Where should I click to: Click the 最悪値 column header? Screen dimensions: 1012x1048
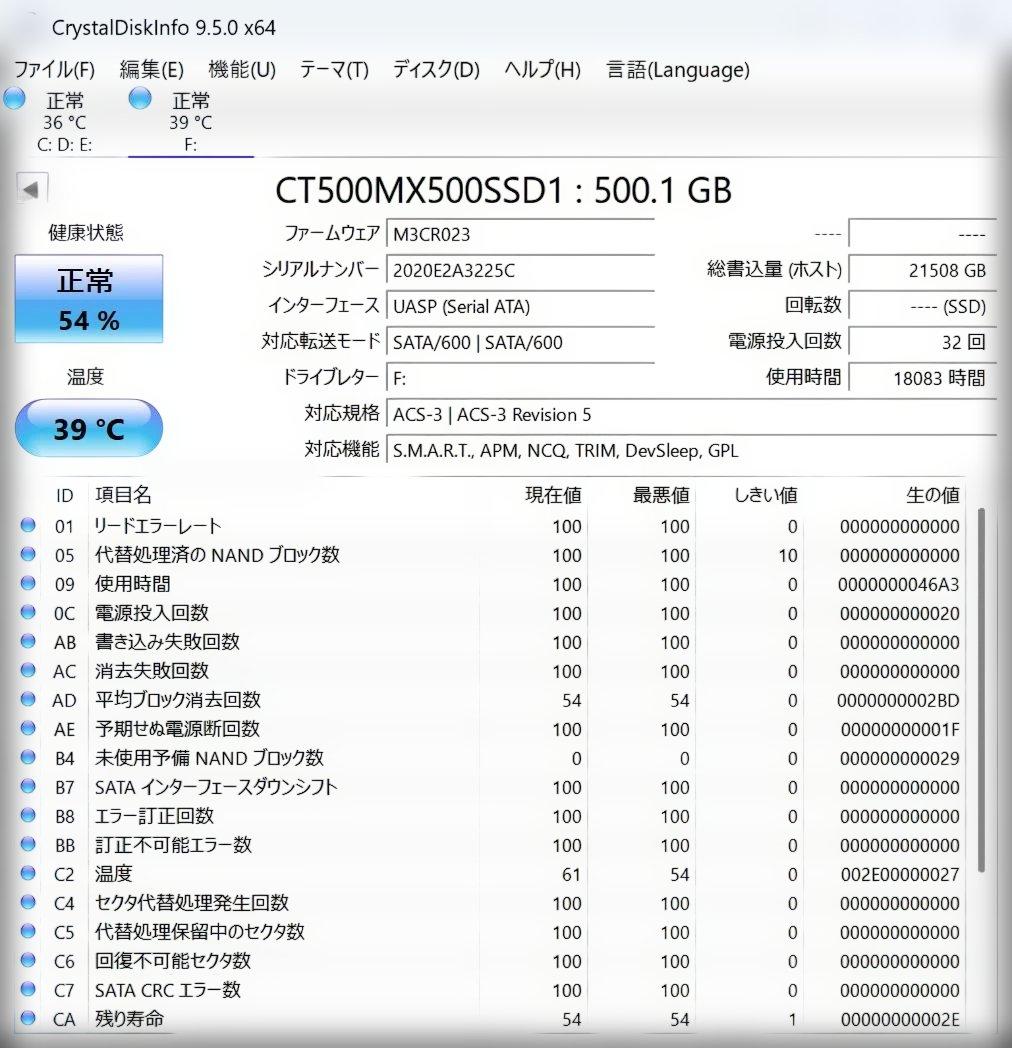click(661, 495)
